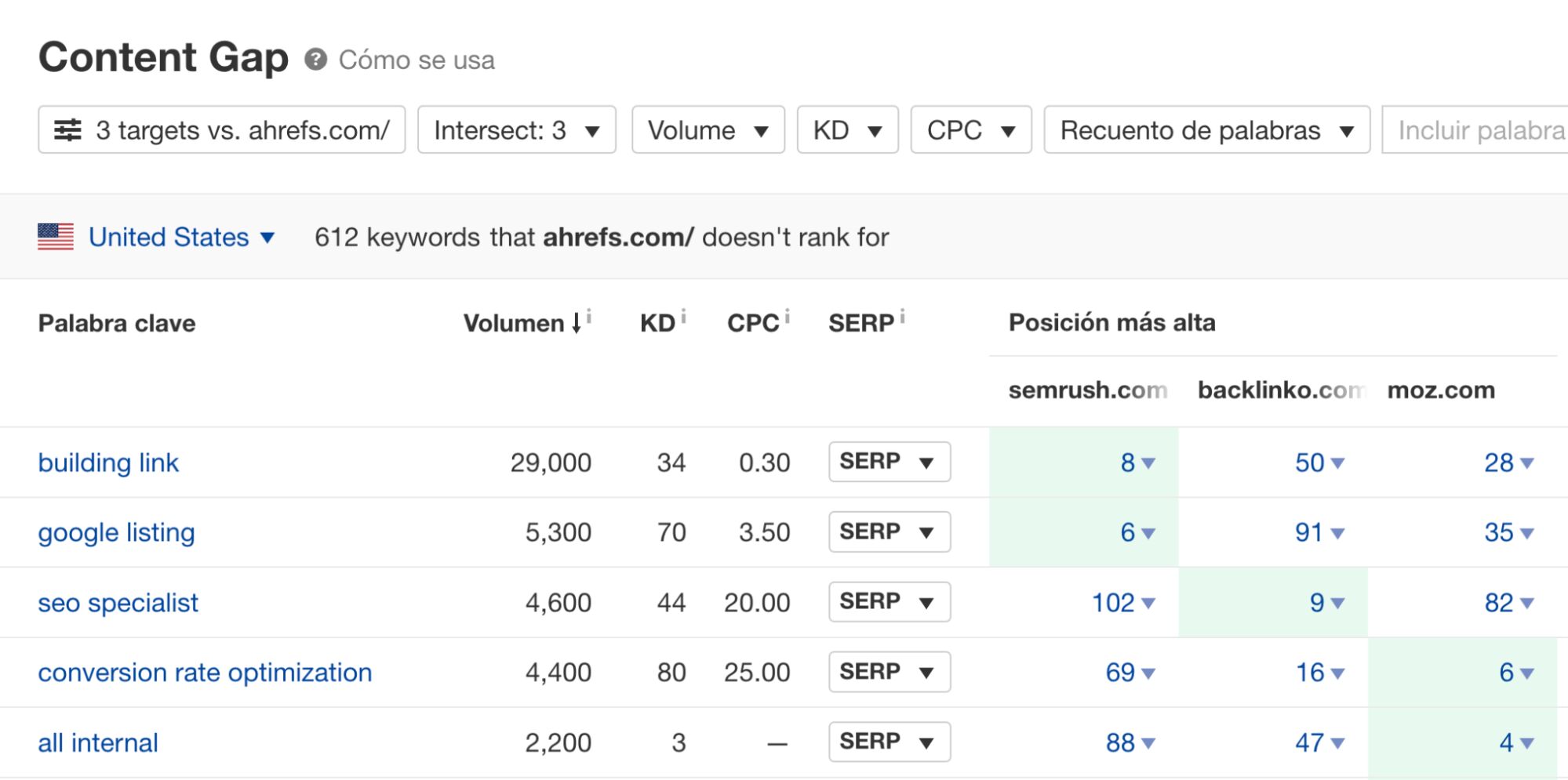Click the United States flag icon

pyautogui.click(x=56, y=236)
